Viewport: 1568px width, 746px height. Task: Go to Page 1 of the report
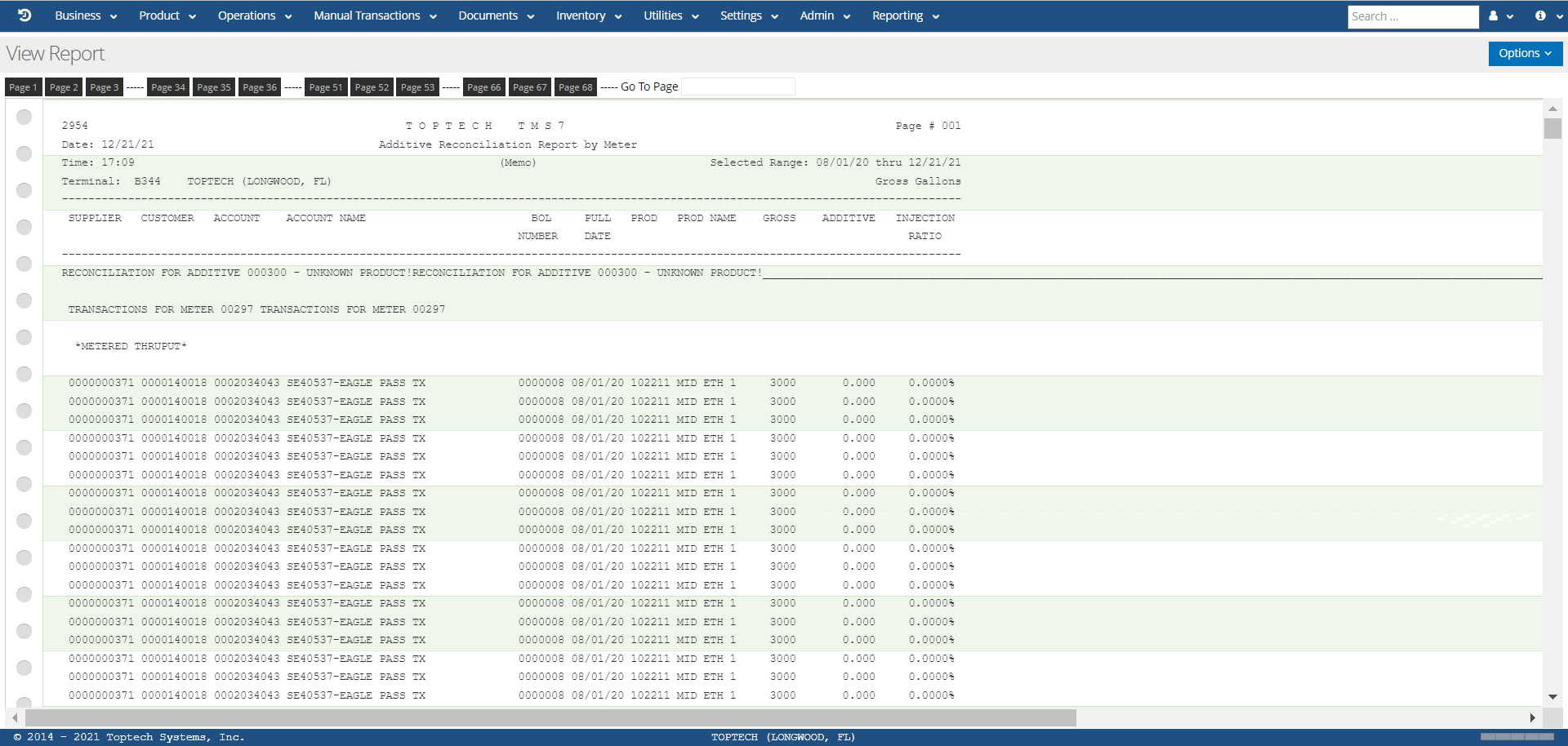tap(23, 87)
